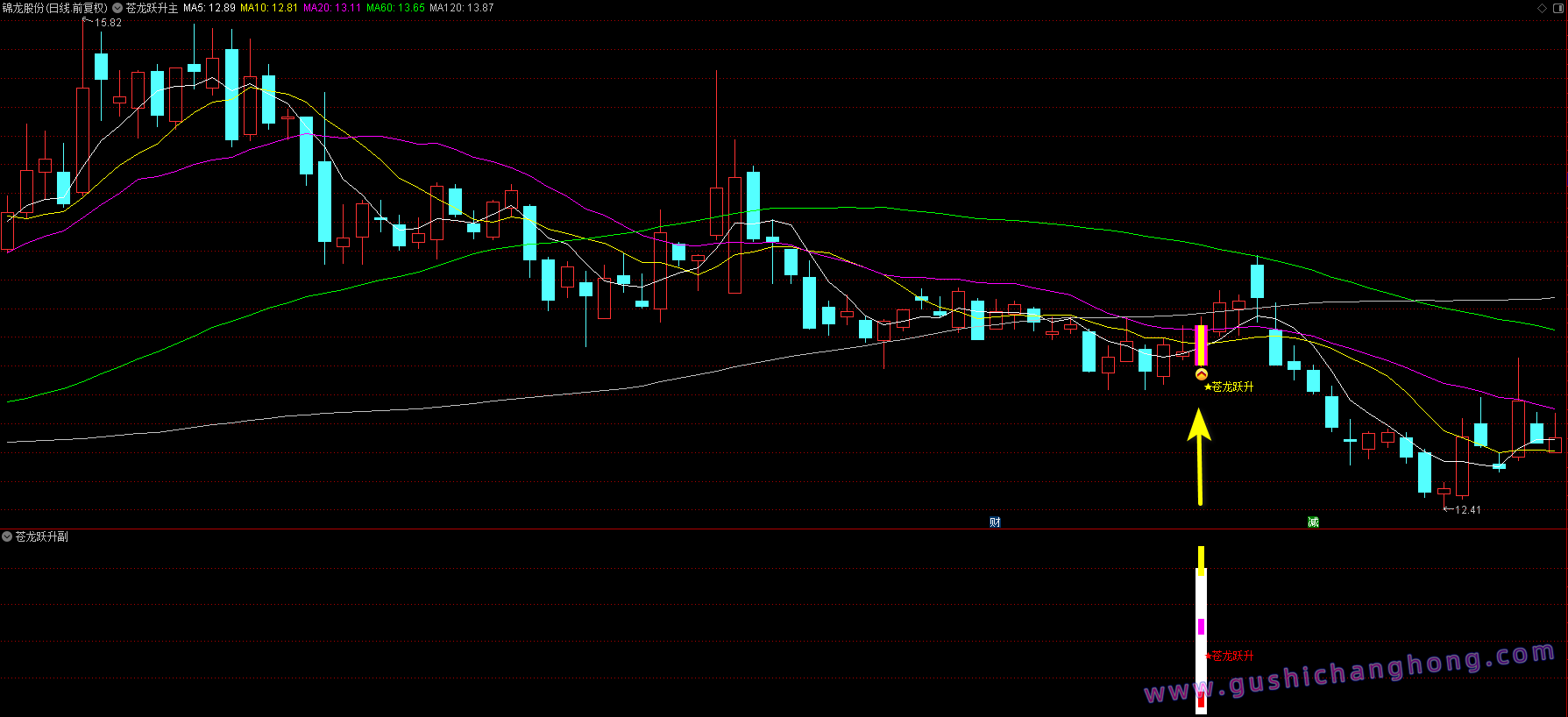
Task: Select the yellow MA10 value label
Action: pos(269,8)
